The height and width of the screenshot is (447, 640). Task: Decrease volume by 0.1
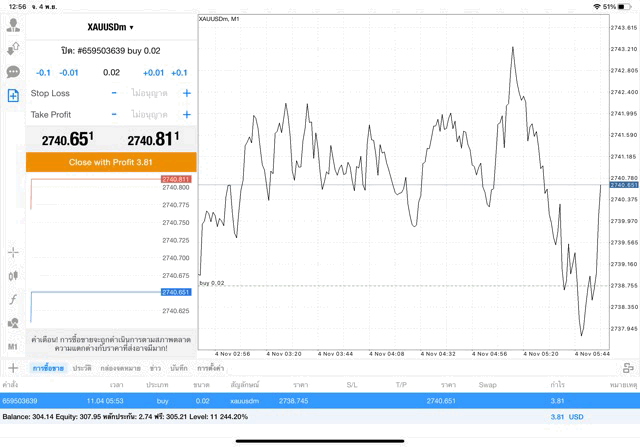(x=43, y=73)
